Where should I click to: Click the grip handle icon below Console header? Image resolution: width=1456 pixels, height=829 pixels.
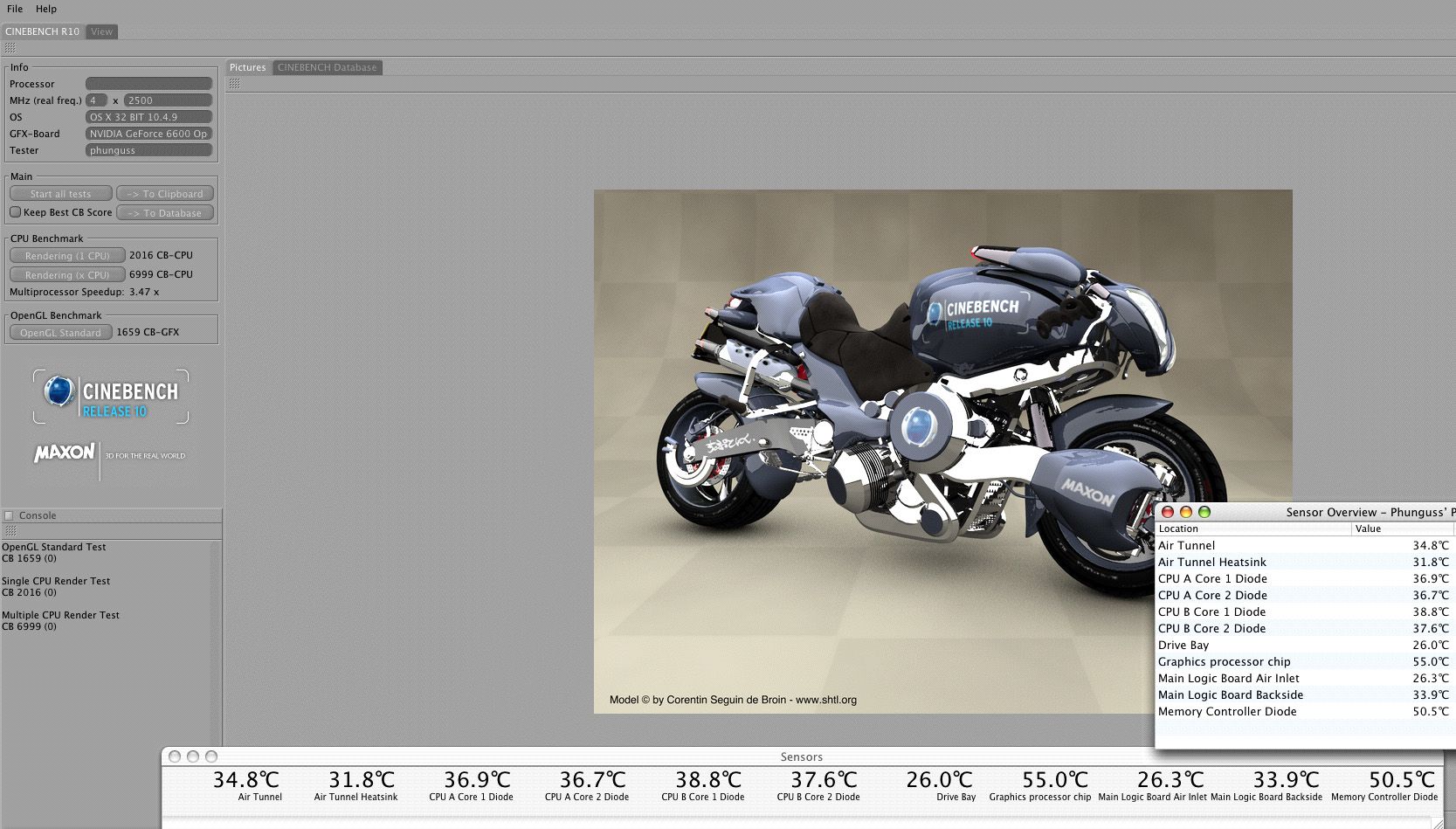click(x=10, y=531)
